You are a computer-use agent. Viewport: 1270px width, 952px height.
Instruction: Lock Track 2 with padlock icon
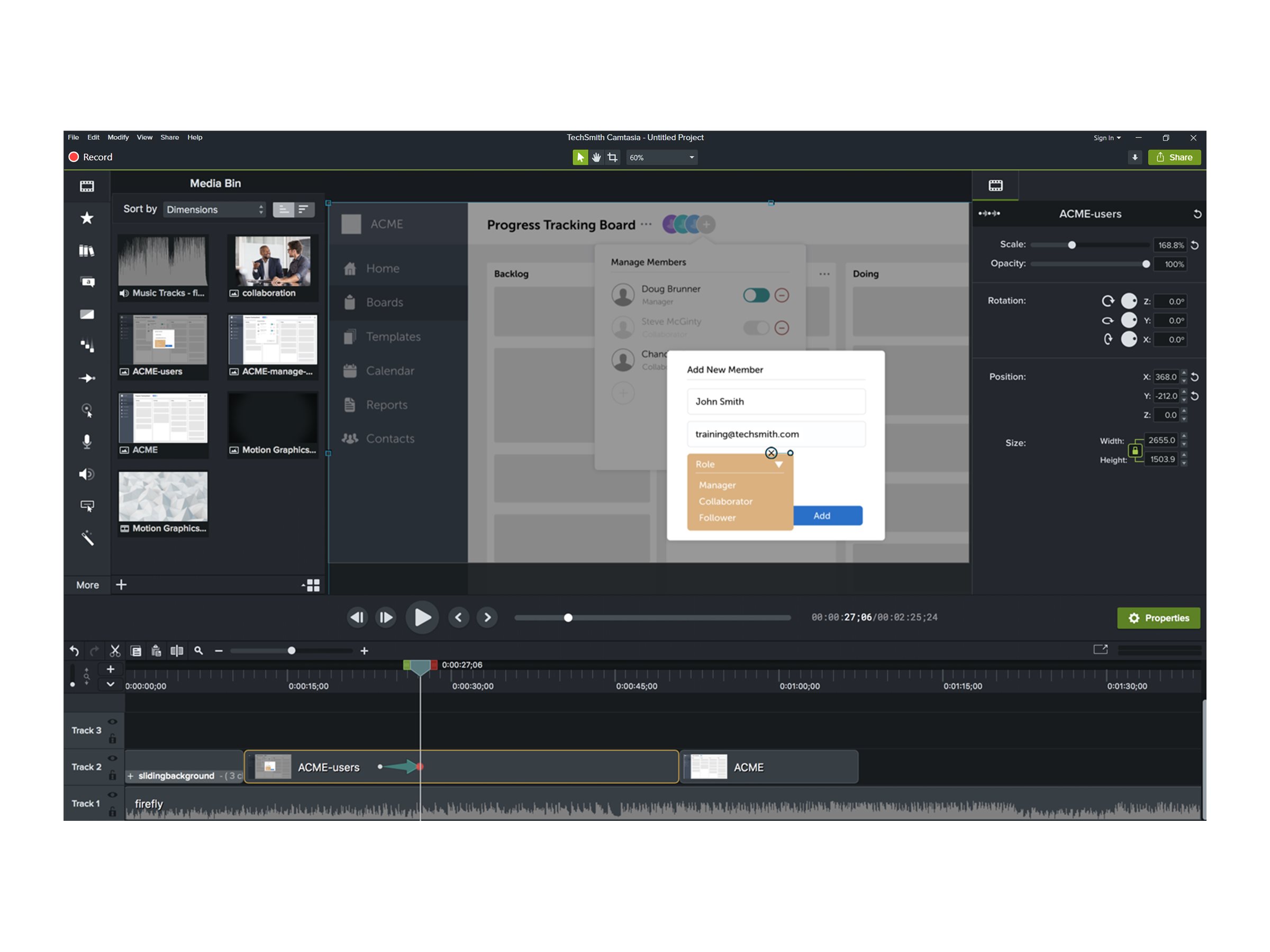coord(113,775)
